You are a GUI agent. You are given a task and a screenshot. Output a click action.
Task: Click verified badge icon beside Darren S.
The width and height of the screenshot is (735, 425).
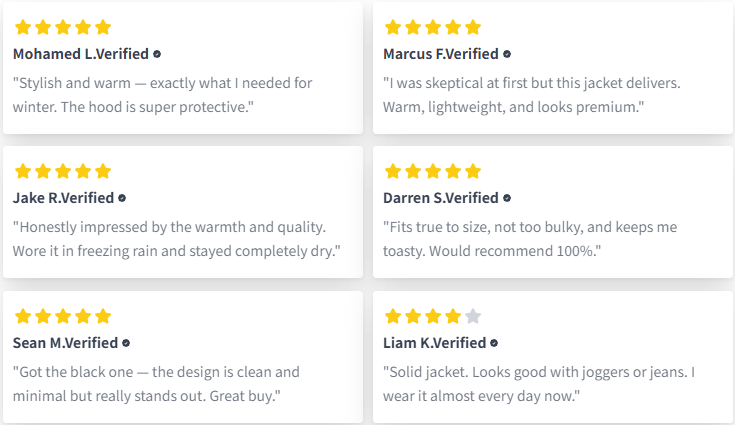(x=507, y=198)
